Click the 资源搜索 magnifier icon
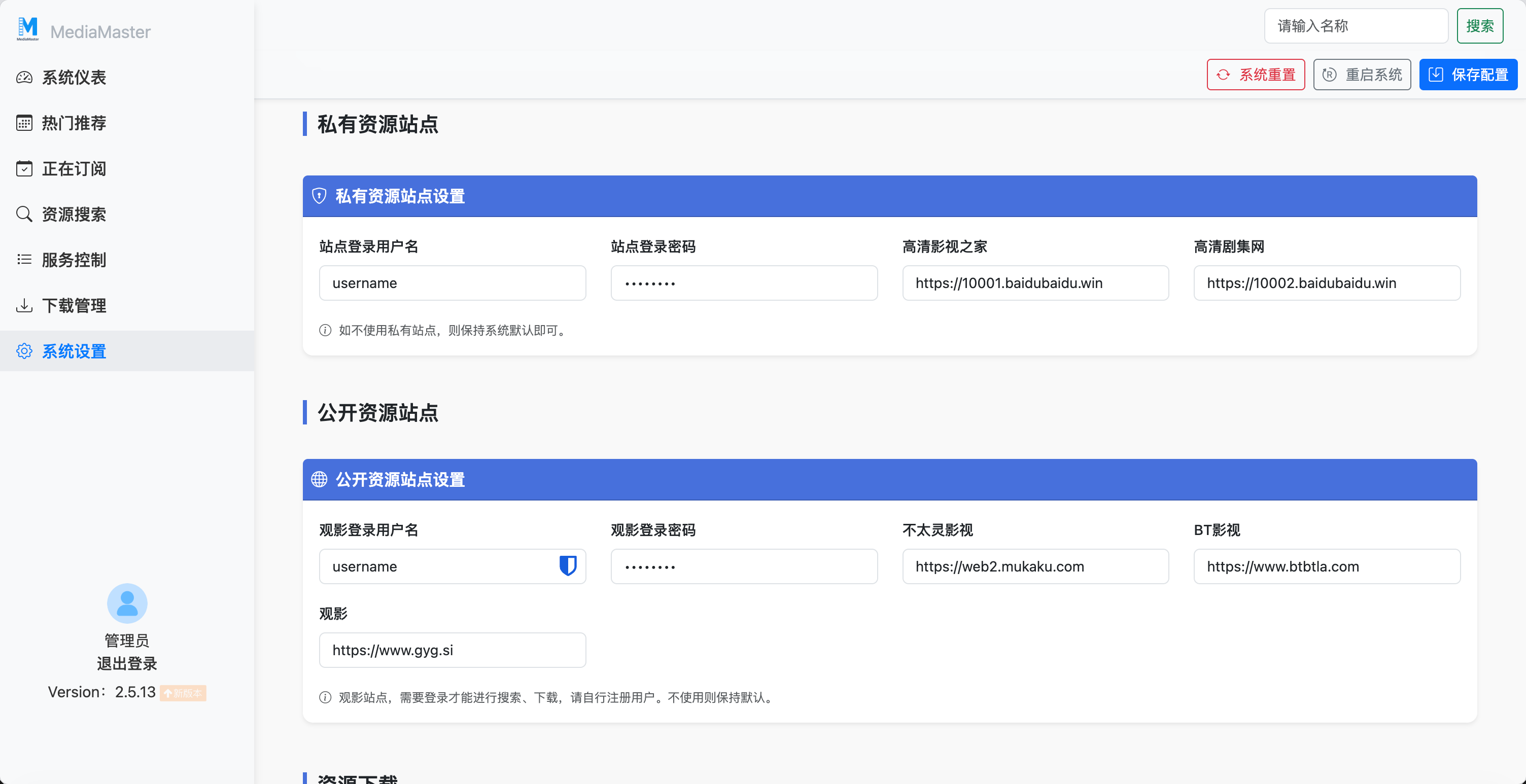The height and width of the screenshot is (784, 1526). coord(24,215)
